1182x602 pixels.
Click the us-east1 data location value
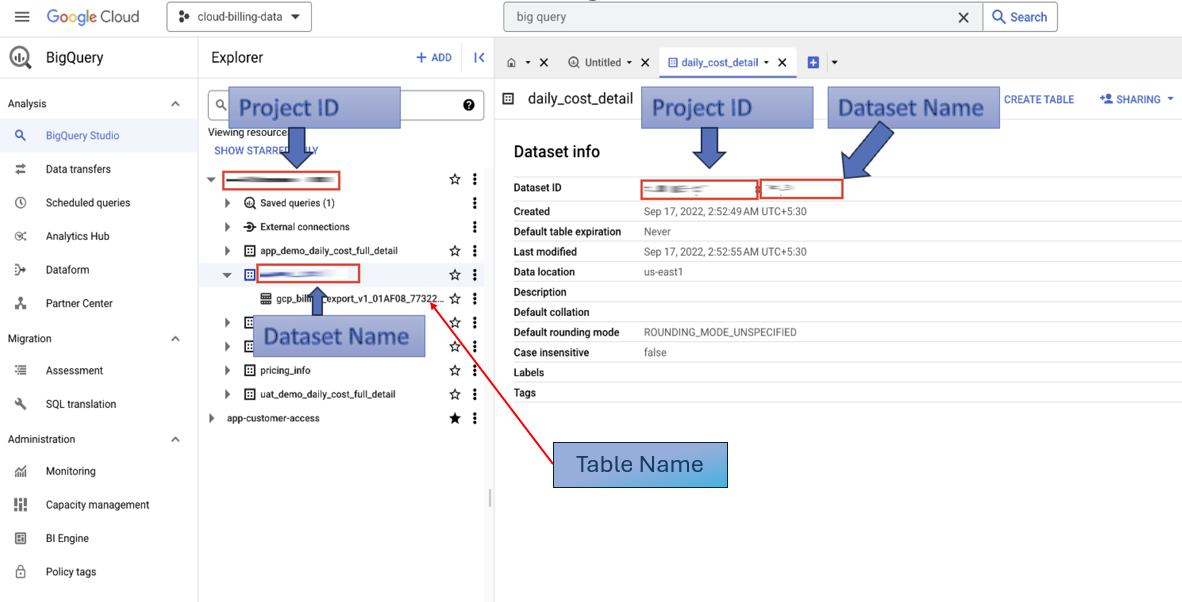click(665, 272)
